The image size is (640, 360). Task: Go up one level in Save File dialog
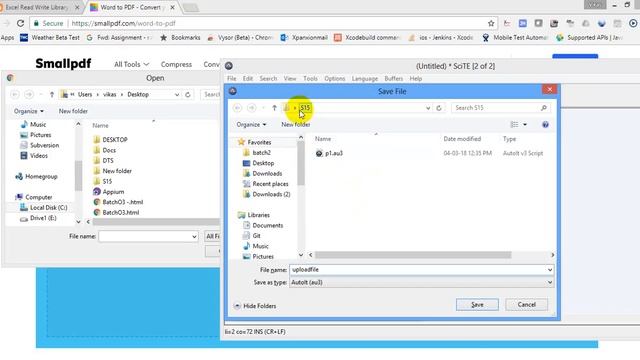(274, 108)
